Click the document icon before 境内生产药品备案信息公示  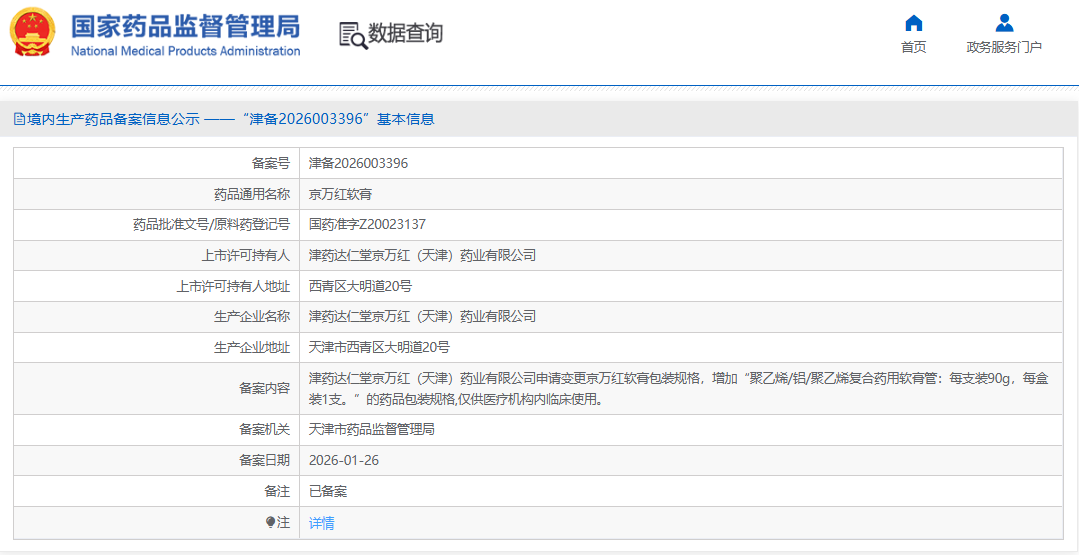19,119
